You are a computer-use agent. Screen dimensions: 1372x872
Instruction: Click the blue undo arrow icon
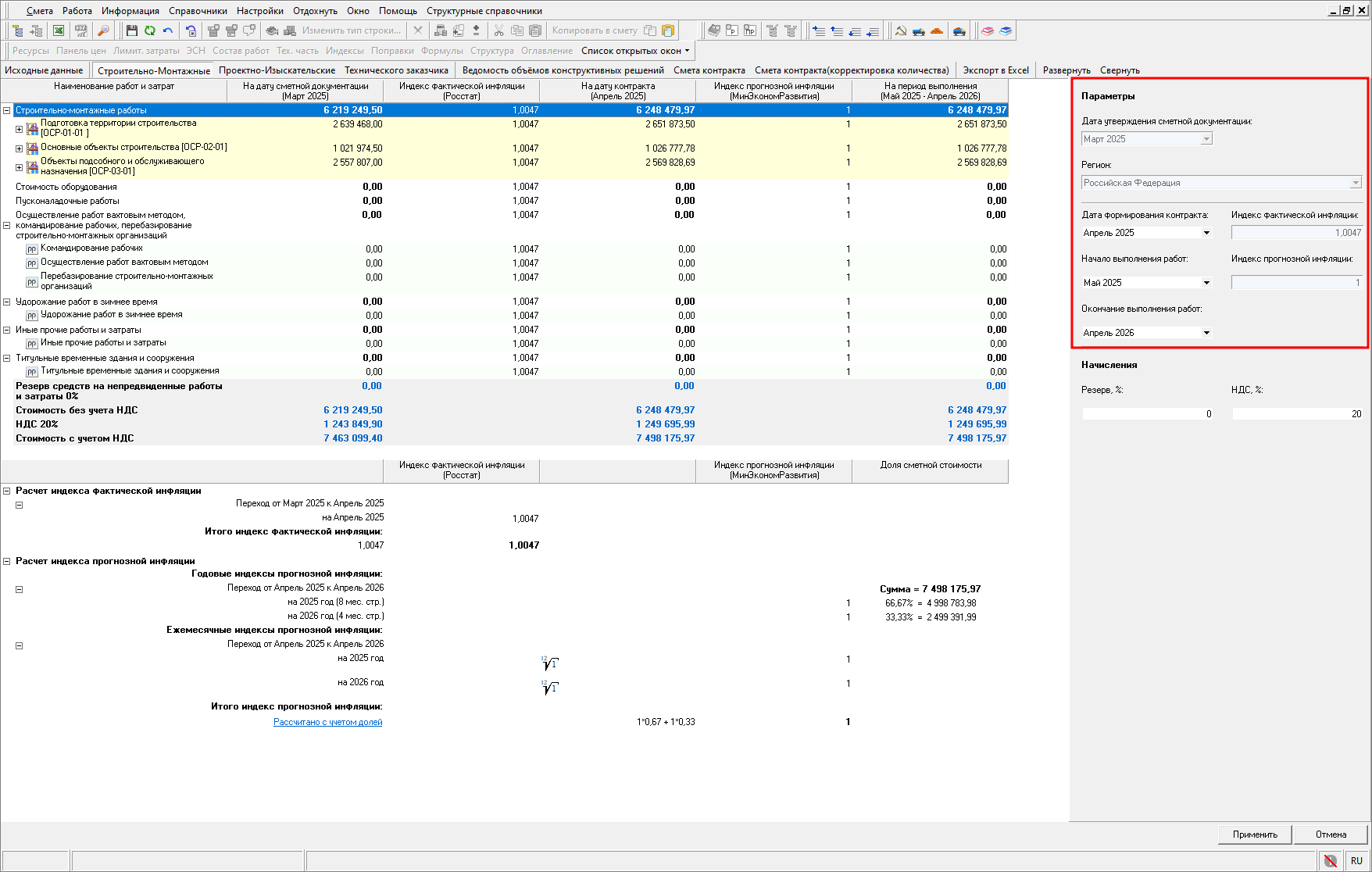(168, 30)
